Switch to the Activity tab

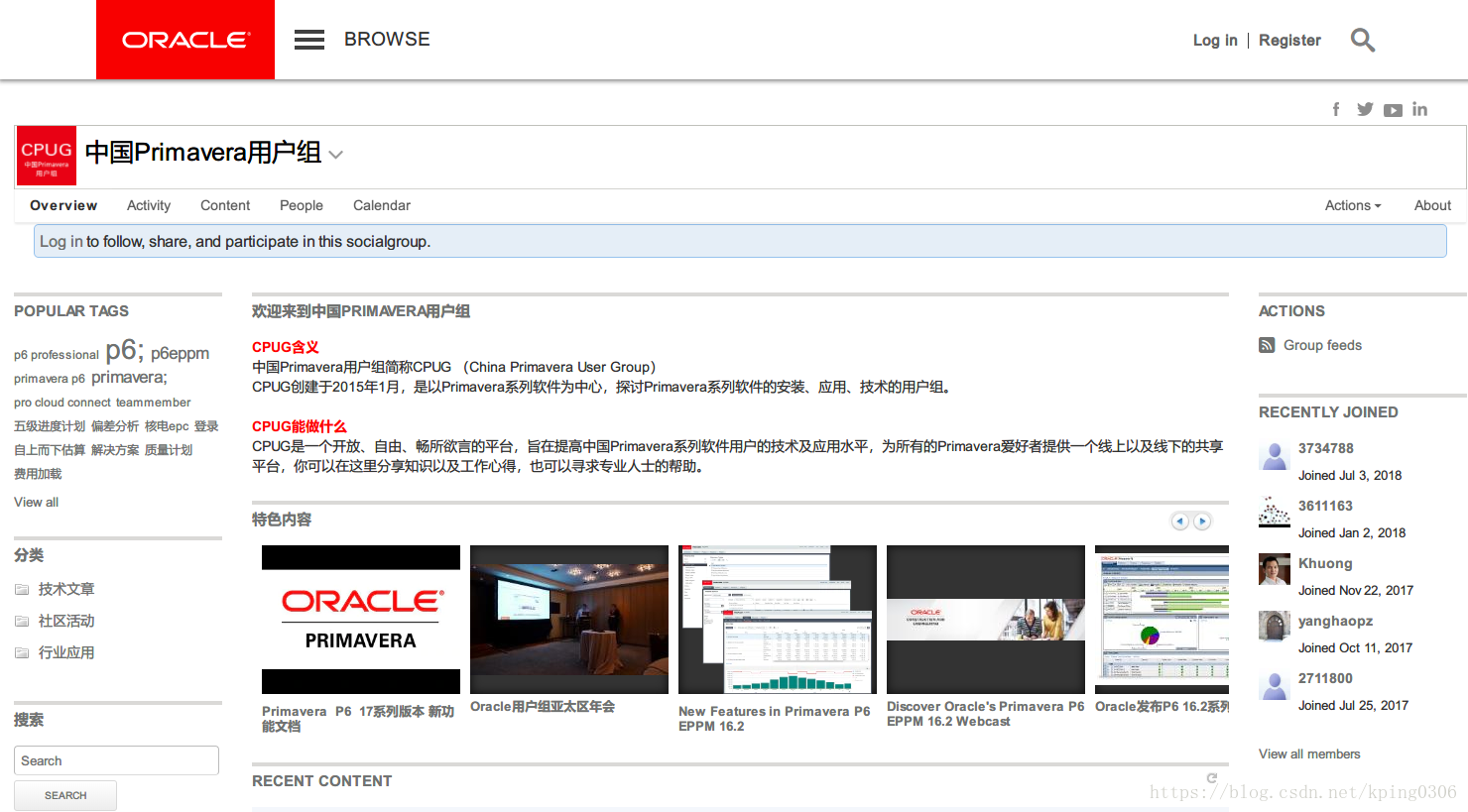click(x=149, y=205)
